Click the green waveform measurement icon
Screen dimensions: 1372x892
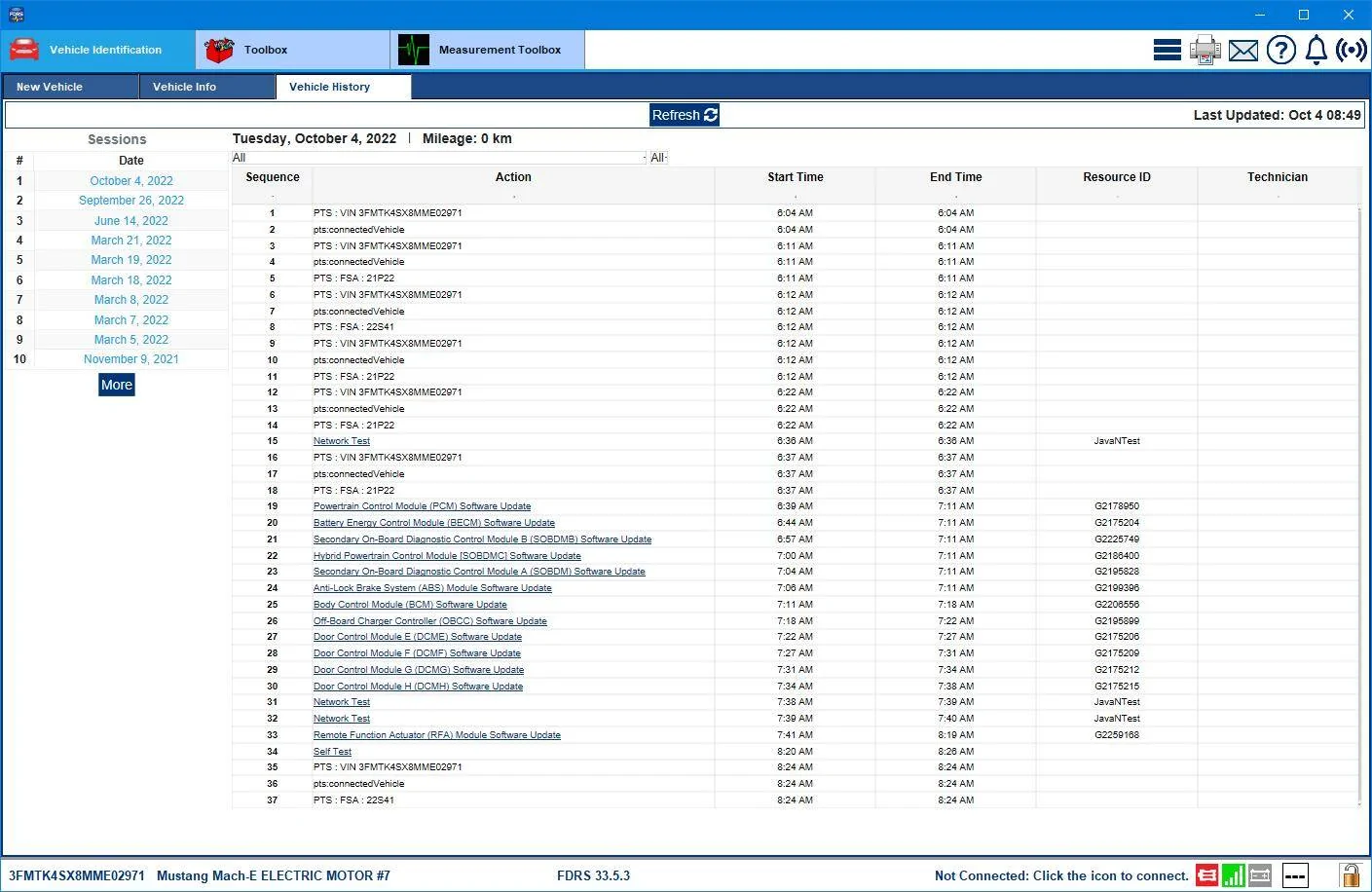tap(414, 50)
